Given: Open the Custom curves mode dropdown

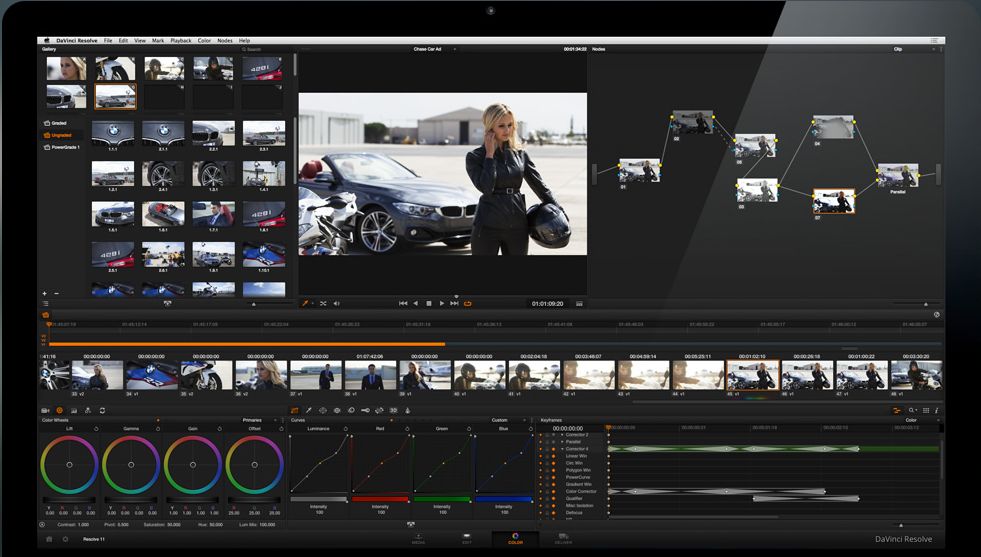Looking at the screenshot, I should [501, 420].
